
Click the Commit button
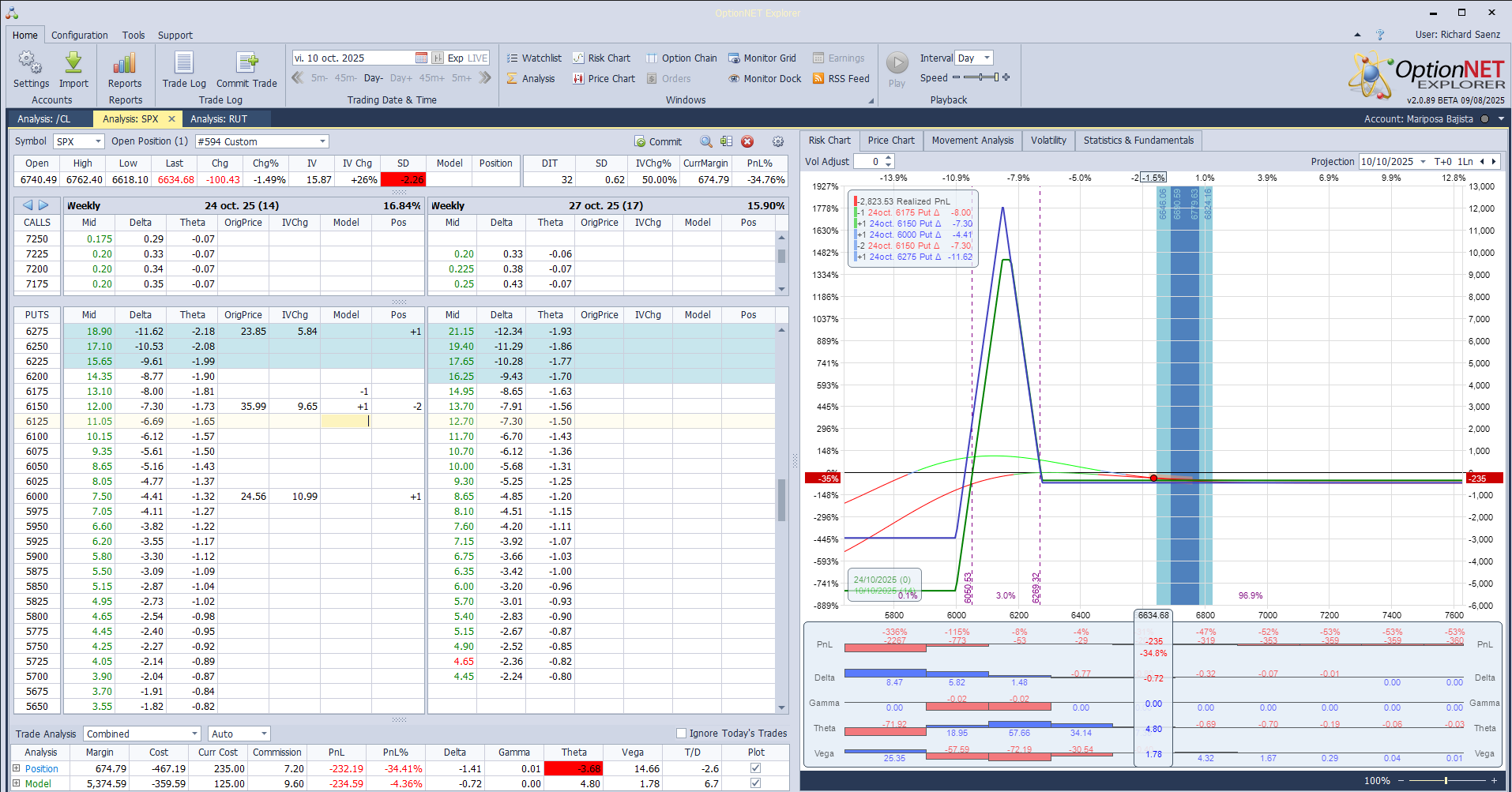pyautogui.click(x=657, y=142)
